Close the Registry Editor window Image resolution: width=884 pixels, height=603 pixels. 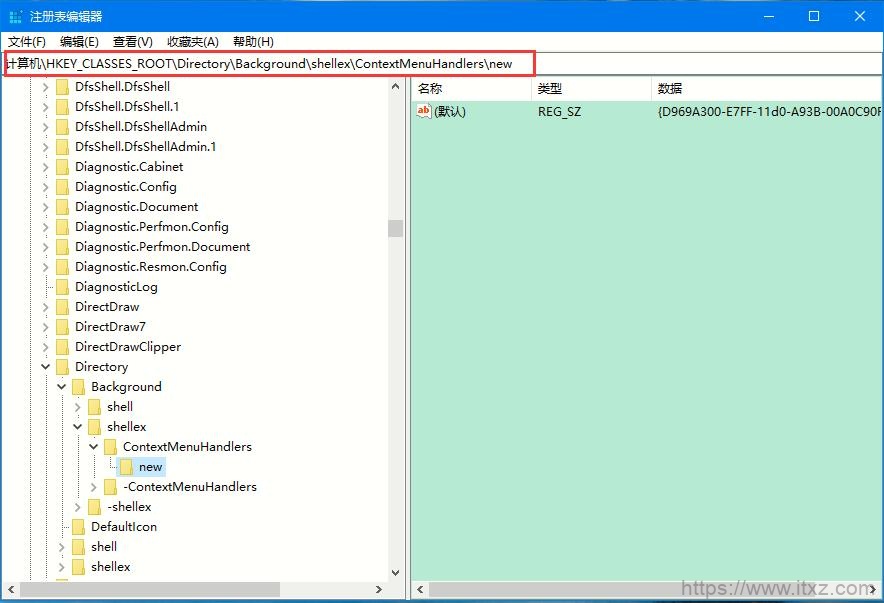[x=860, y=16]
